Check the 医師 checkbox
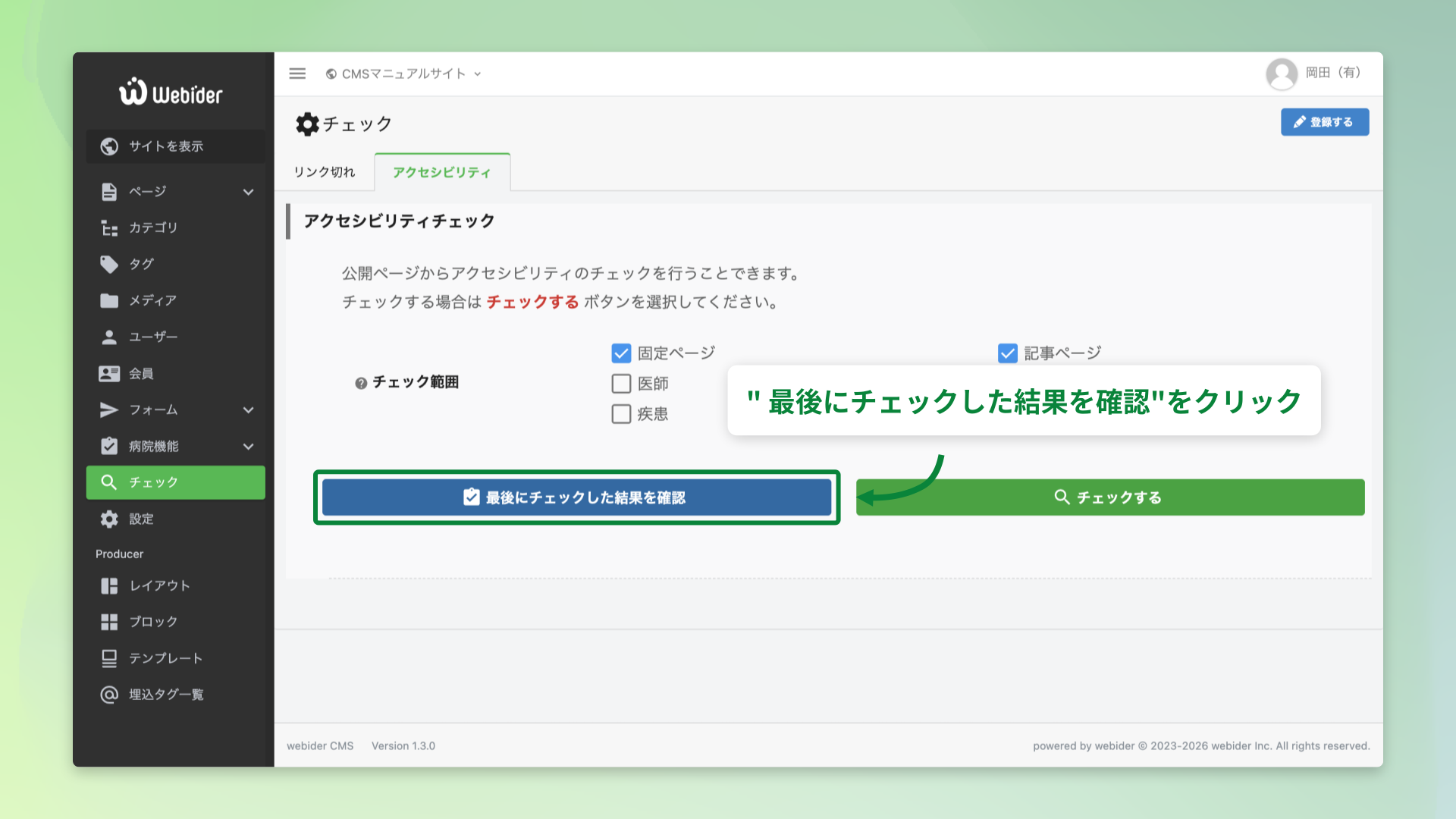The image size is (1456, 819). click(x=621, y=384)
